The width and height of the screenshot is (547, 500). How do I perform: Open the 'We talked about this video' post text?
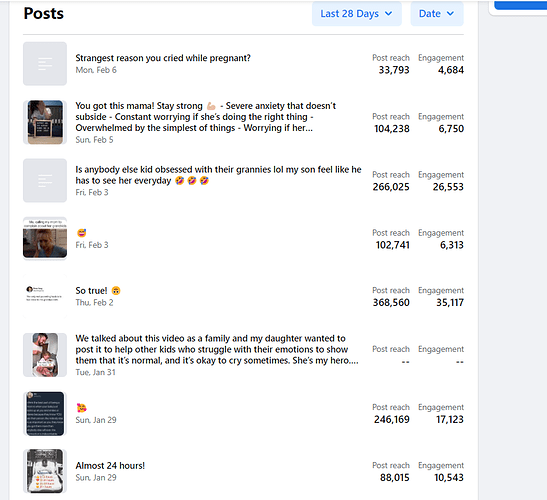[217, 349]
